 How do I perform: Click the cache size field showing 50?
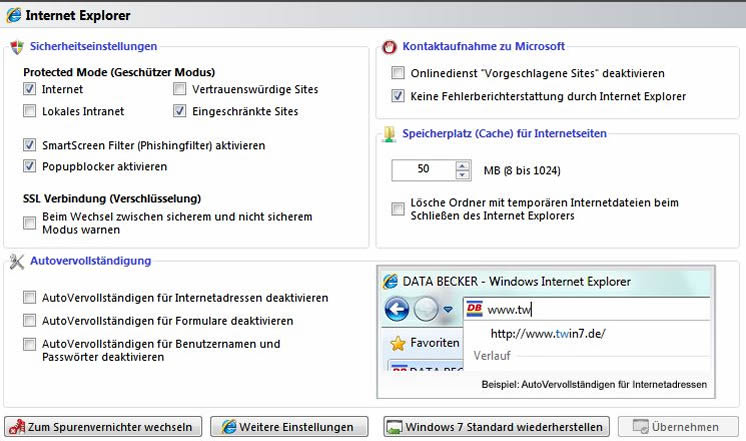(423, 170)
